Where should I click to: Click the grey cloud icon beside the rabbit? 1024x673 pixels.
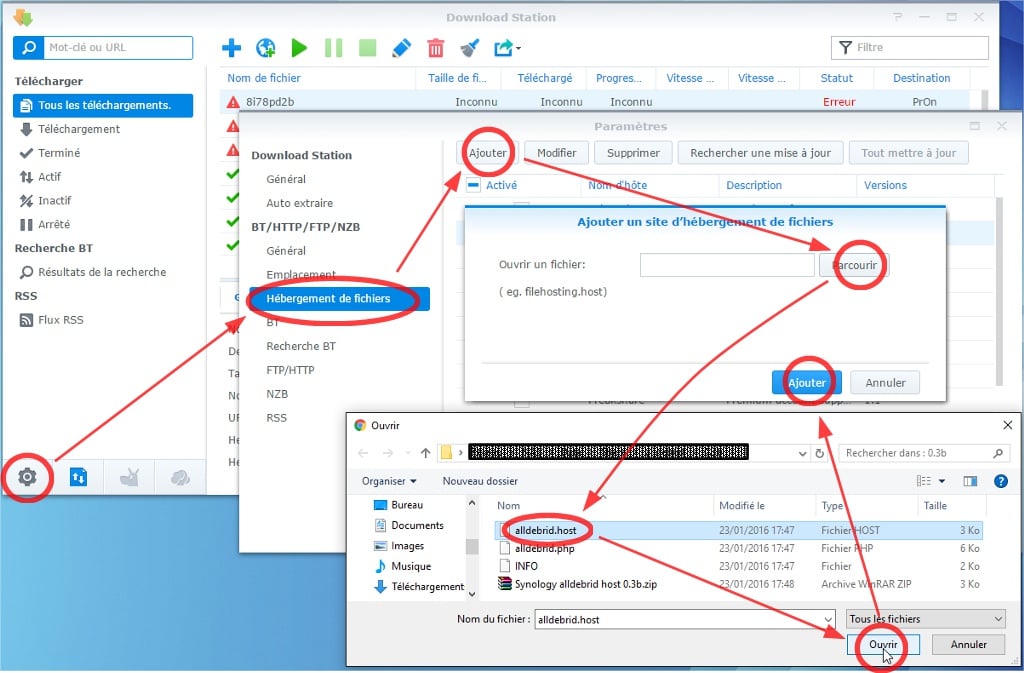(180, 477)
